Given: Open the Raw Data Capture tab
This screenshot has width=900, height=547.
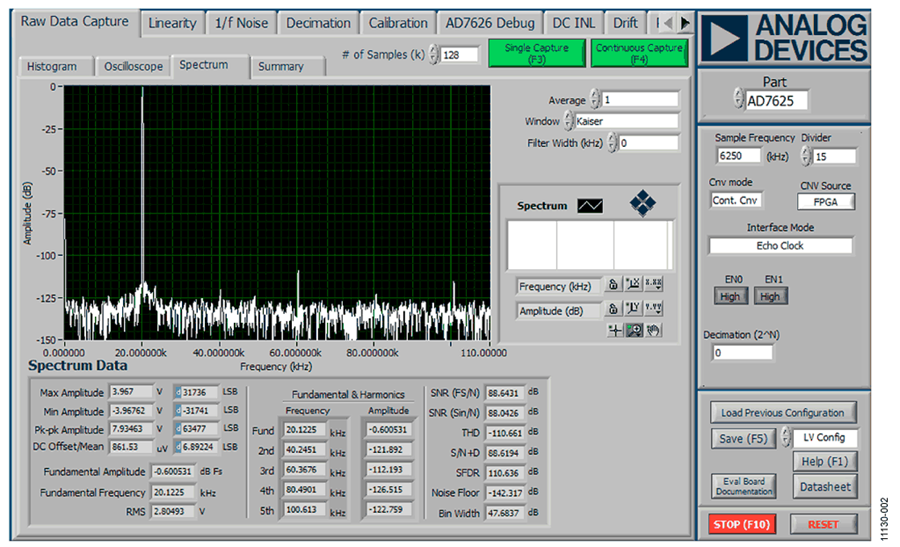Looking at the screenshot, I should tap(75, 22).
